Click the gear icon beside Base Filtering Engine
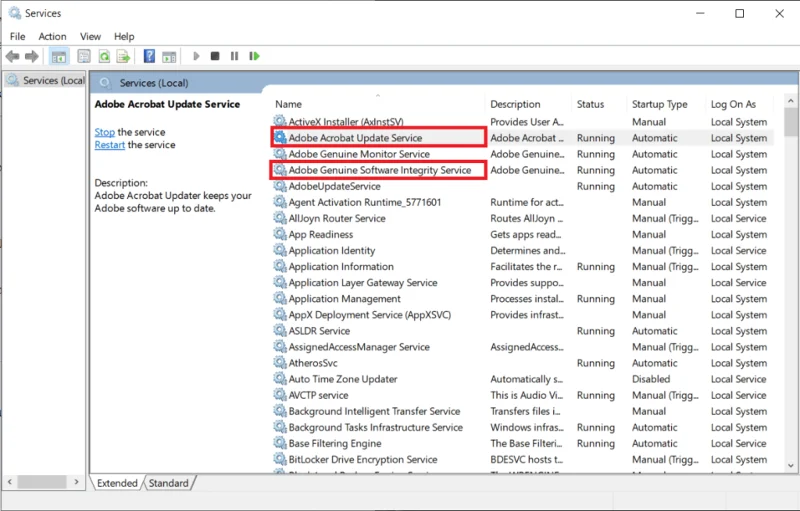 pos(280,442)
